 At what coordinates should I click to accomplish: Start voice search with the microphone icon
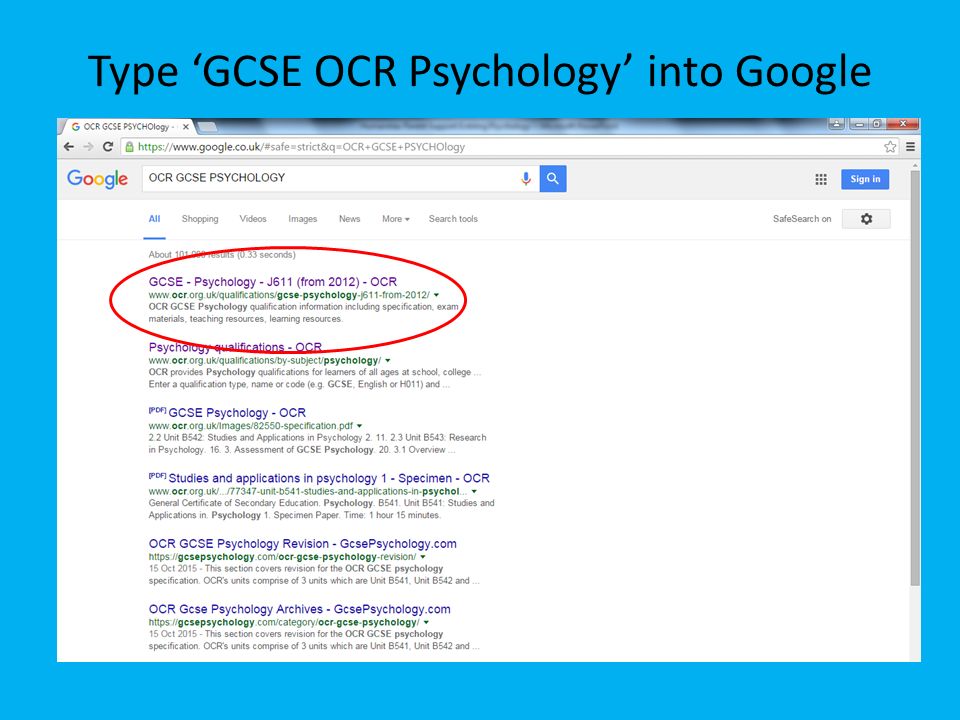pos(525,179)
